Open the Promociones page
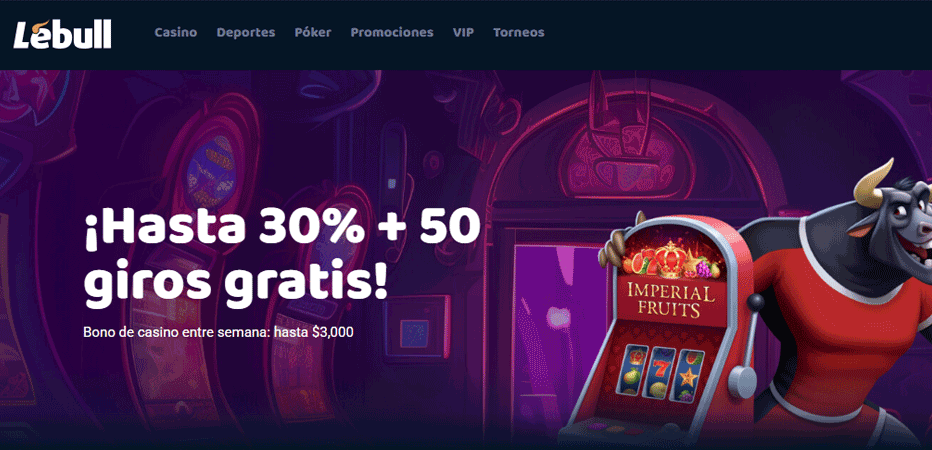The height and width of the screenshot is (450, 932). point(392,33)
